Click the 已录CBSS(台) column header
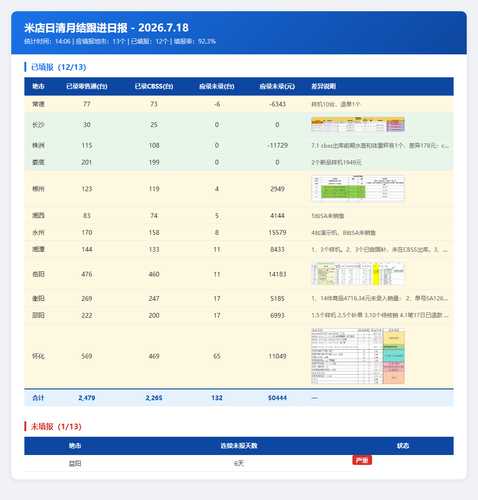This screenshot has height=500, width=478. (154, 87)
